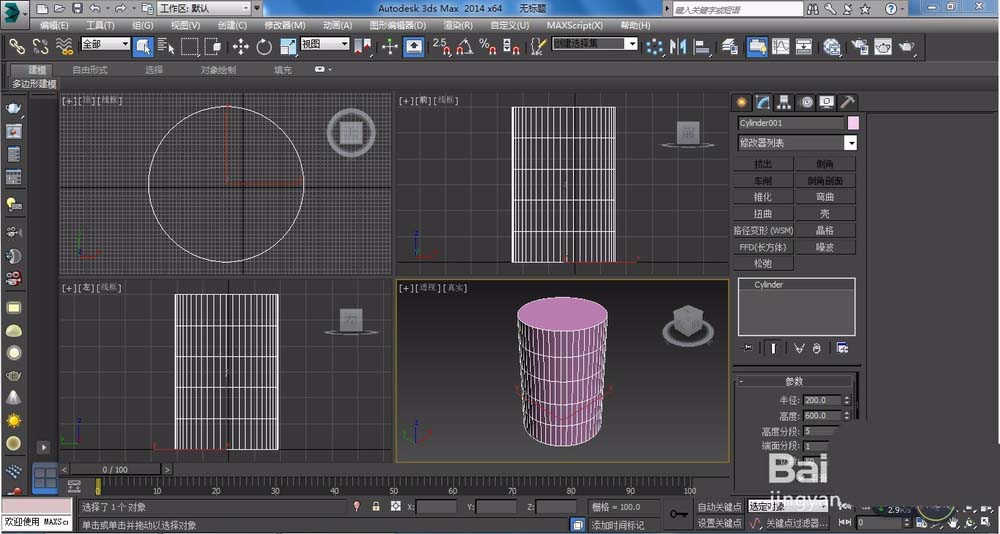Toggle the Angle Snap button

point(463,46)
